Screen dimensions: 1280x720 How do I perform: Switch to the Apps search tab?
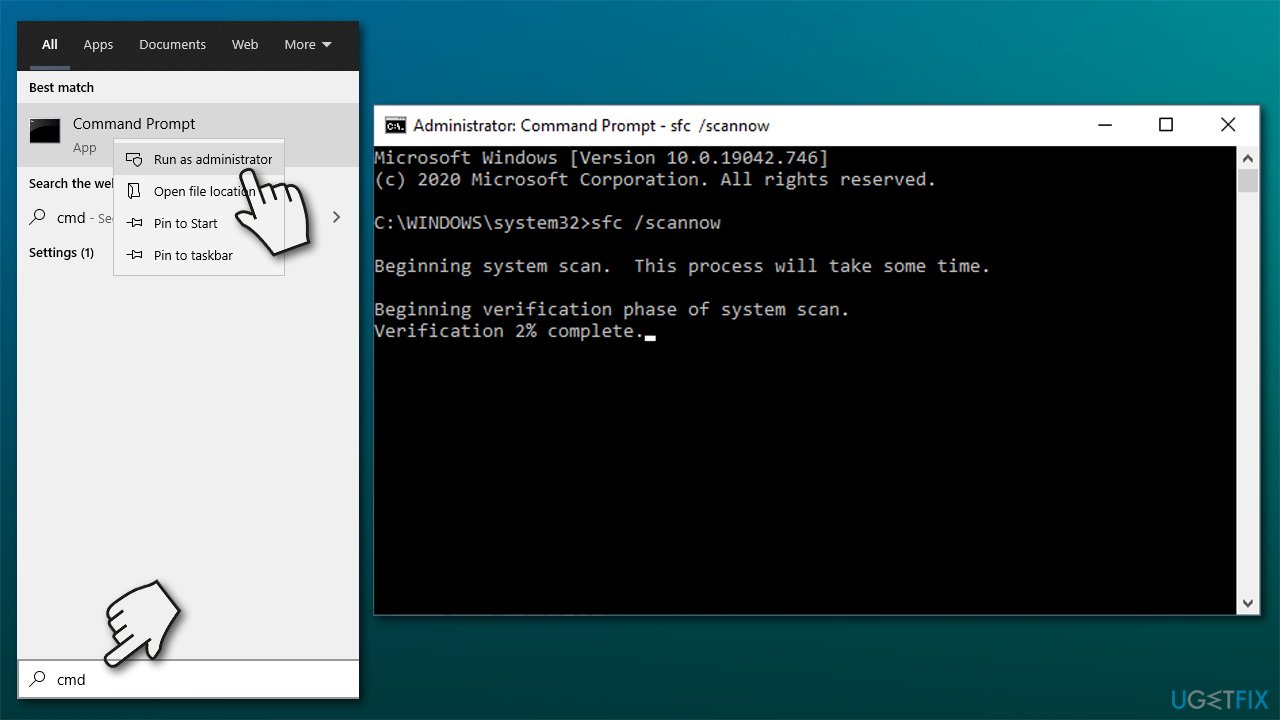click(x=98, y=45)
